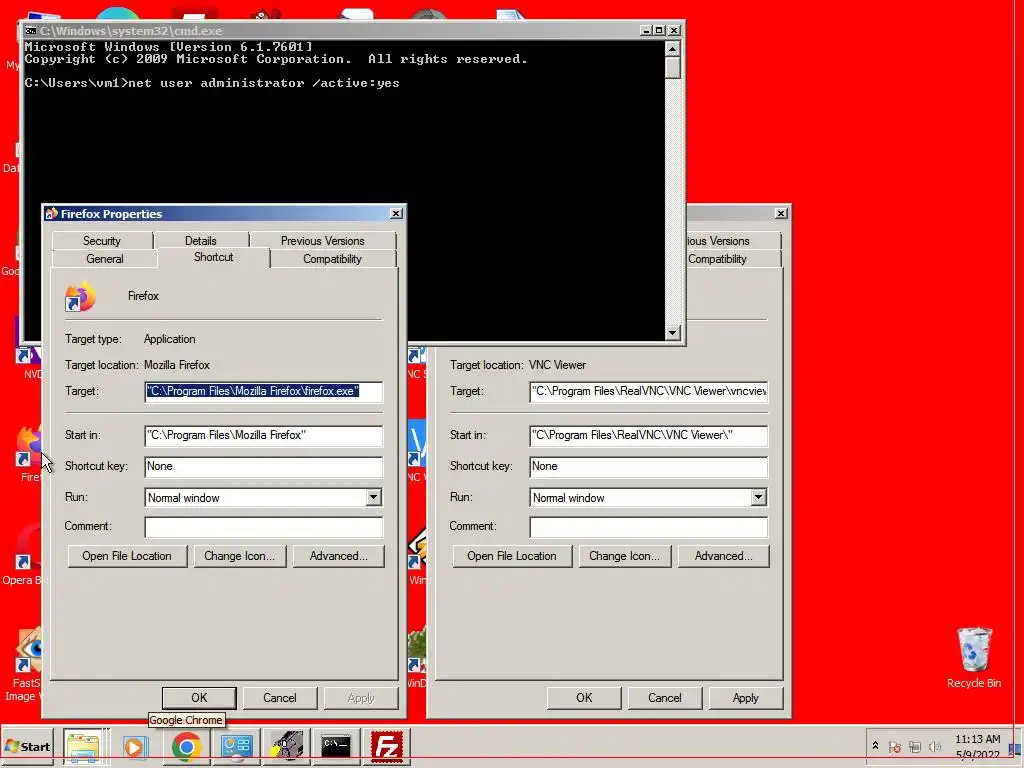The image size is (1024, 768).
Task: Click the Firefox Target path field
Action: (263, 391)
